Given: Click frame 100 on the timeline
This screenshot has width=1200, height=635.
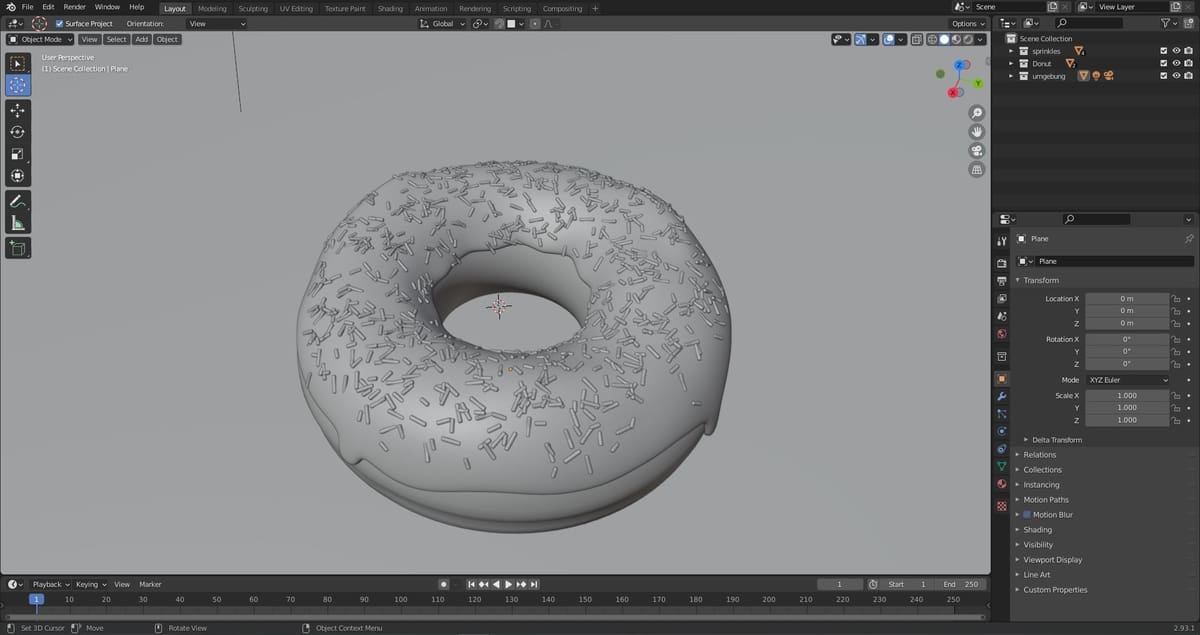Looking at the screenshot, I should [401, 600].
